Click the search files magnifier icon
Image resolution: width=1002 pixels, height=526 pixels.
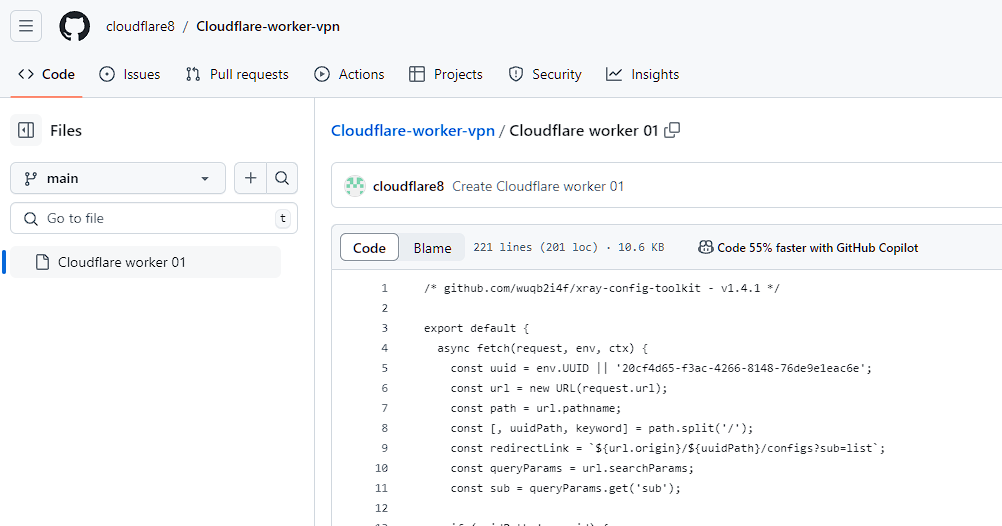[x=282, y=178]
